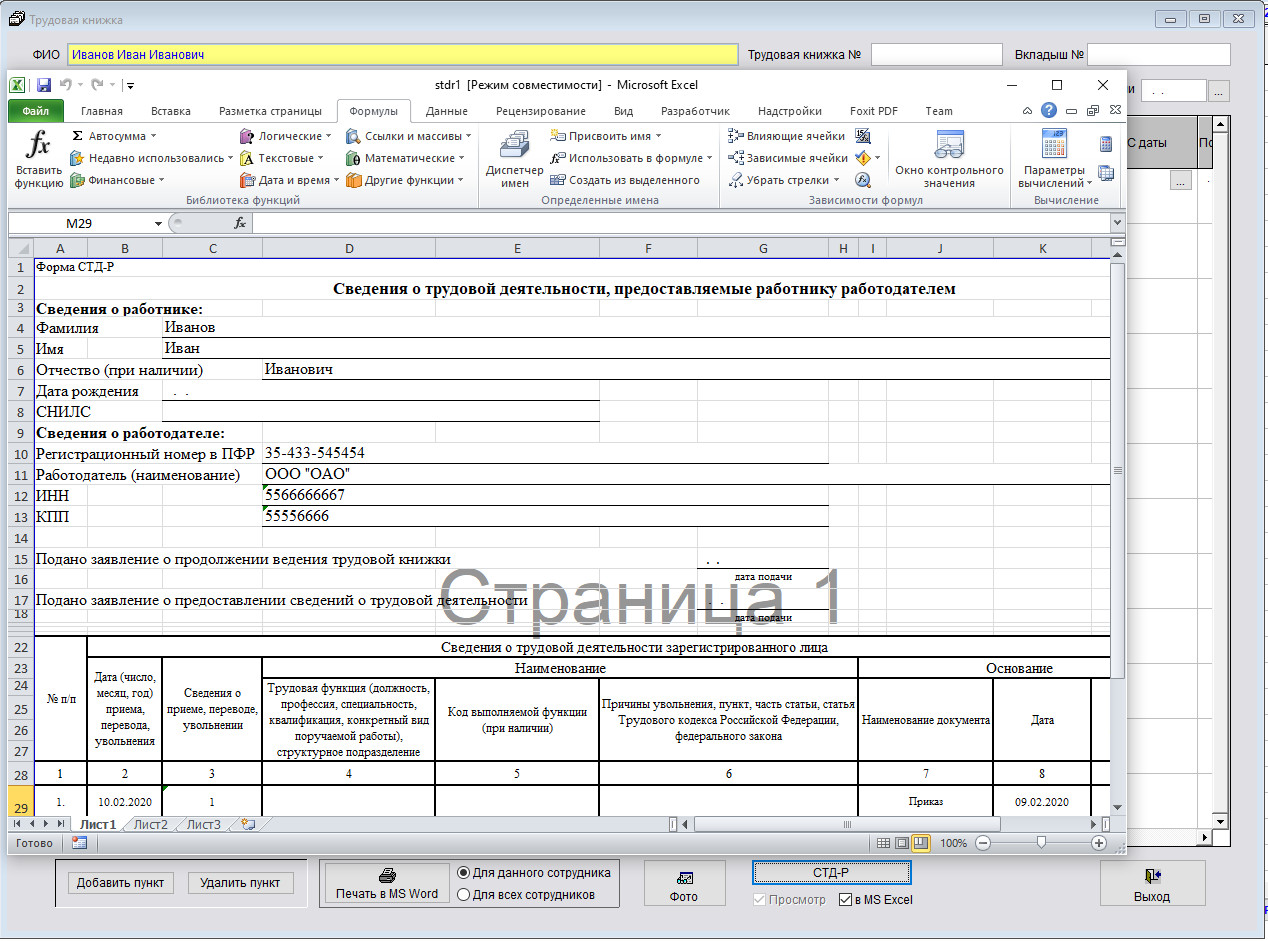1268x941 pixels.
Task: Click Excel Help question mark icon
Action: click(1049, 111)
